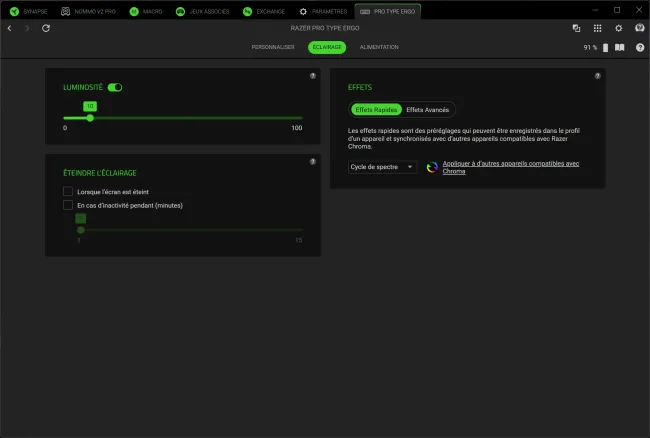The width and height of the screenshot is (650, 438).
Task: Open help for the Effets panel
Action: pos(598,76)
